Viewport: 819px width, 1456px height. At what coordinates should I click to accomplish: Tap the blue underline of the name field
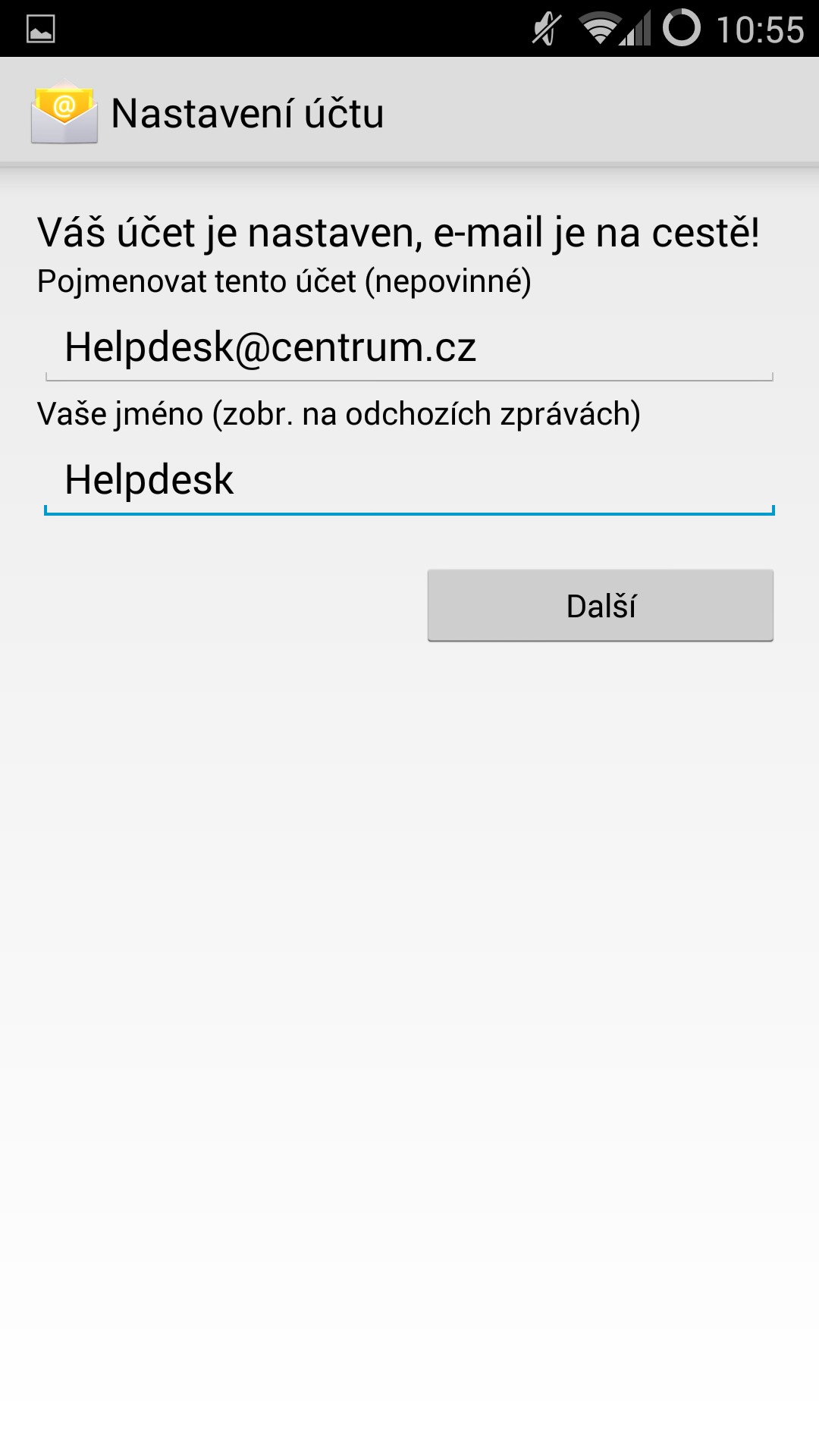click(x=409, y=513)
